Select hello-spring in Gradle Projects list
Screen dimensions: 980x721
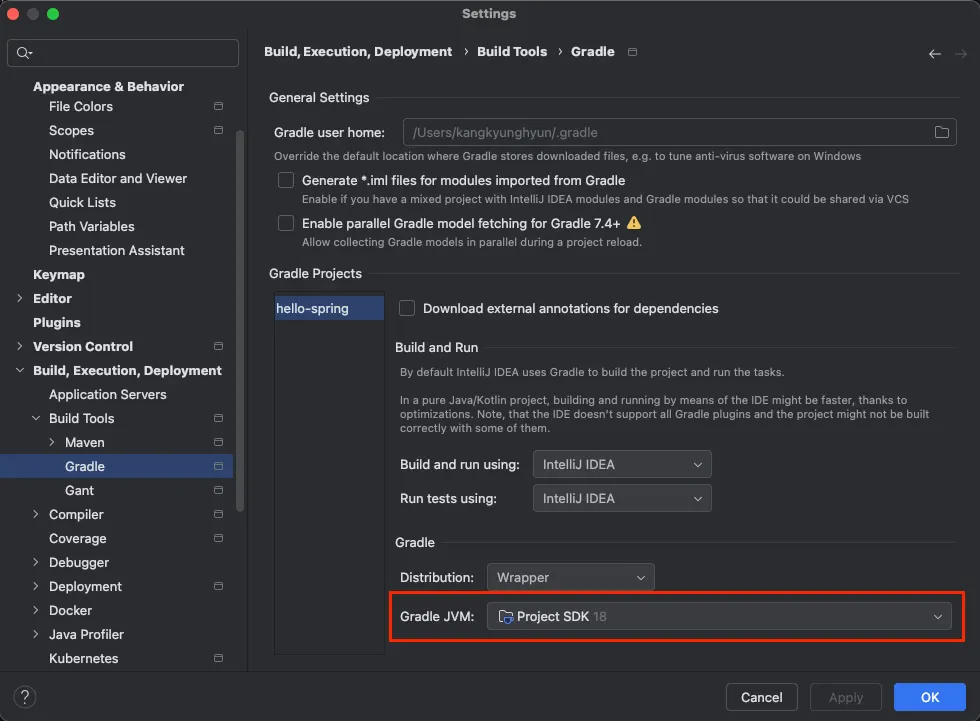329,308
